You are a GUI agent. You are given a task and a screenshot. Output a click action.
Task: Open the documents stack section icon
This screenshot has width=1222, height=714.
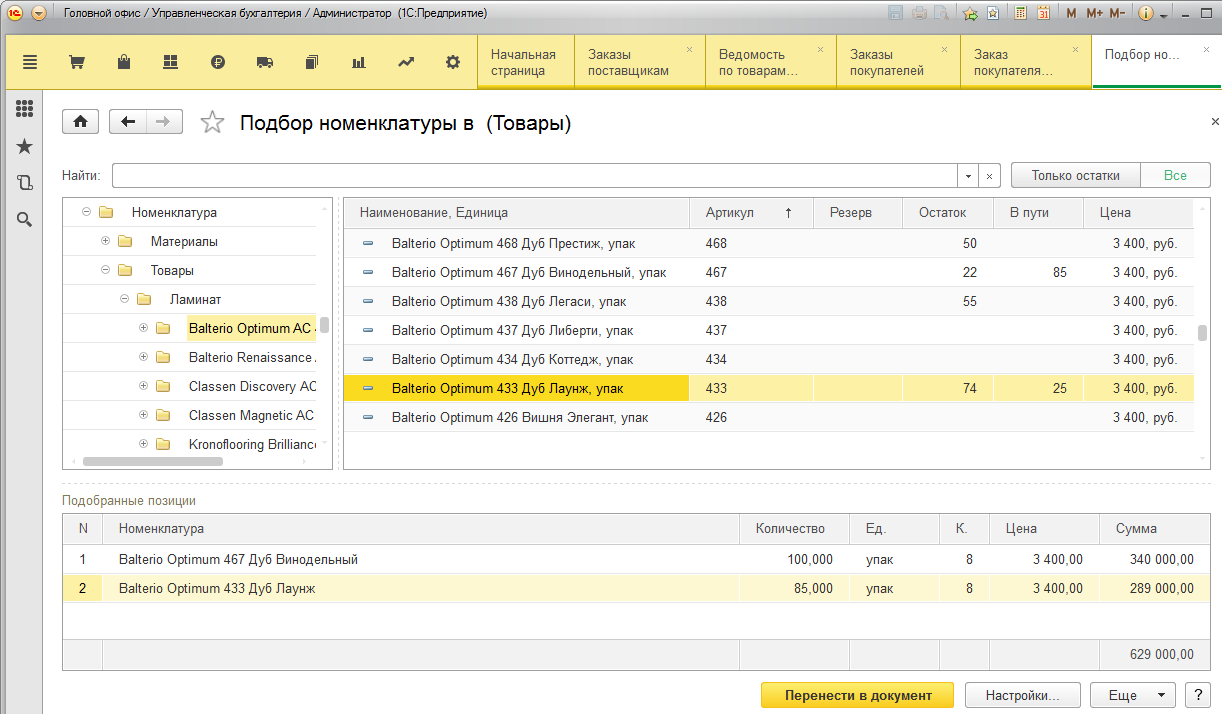312,62
